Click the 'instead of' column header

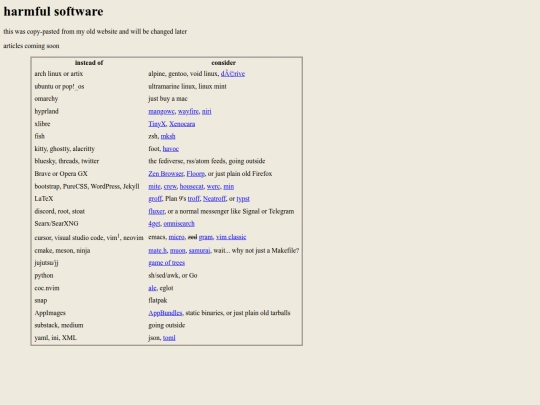(89, 63)
